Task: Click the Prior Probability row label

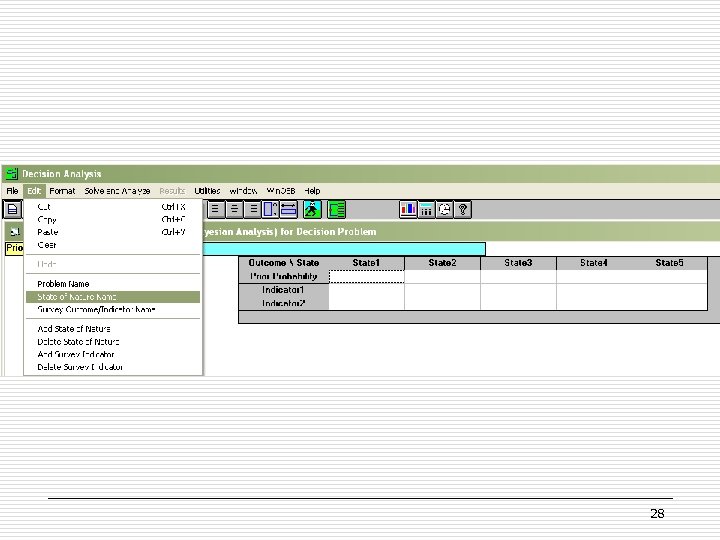Action: tap(284, 276)
